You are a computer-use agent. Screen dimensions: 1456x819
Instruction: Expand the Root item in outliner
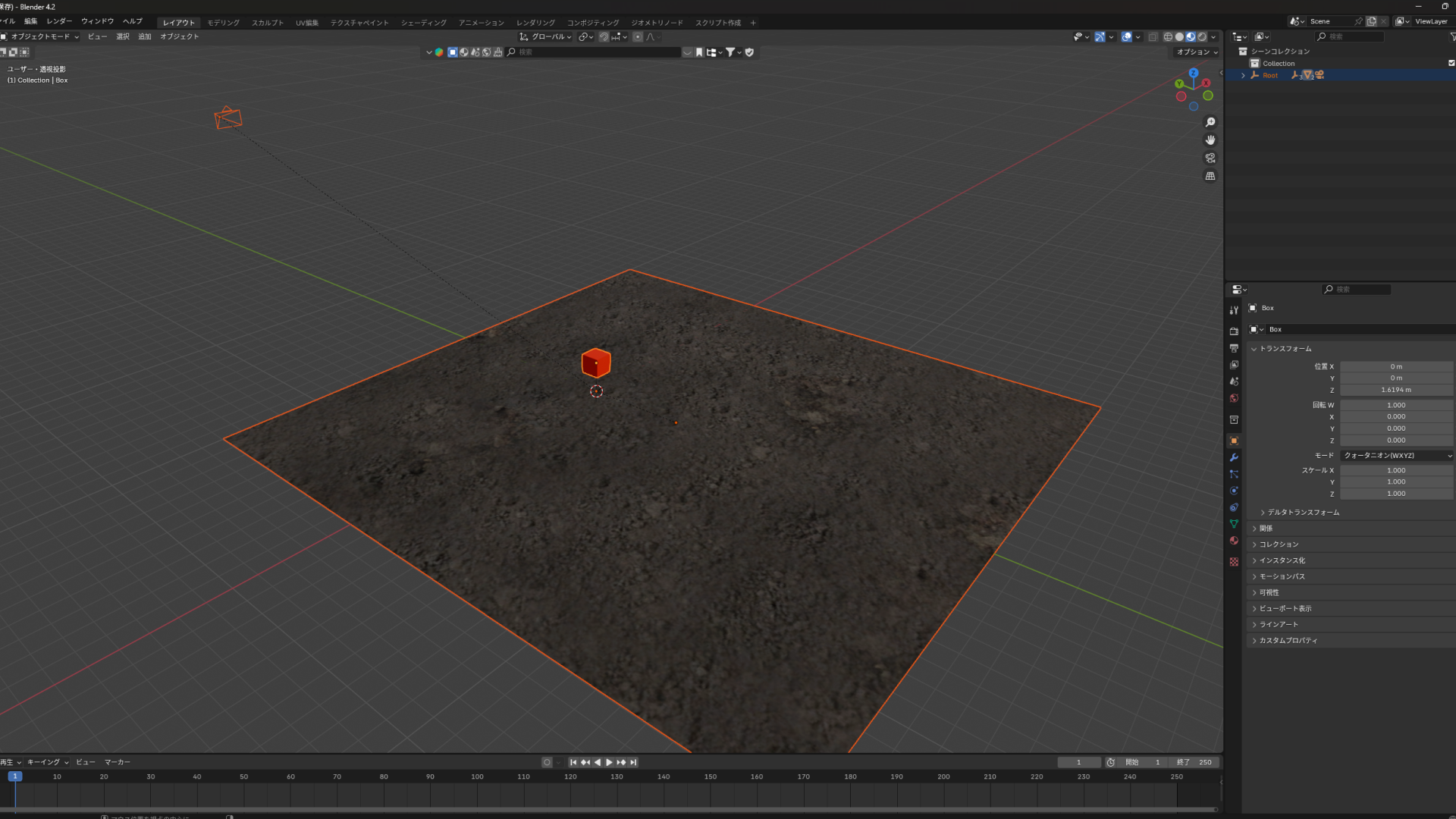pyautogui.click(x=1243, y=75)
